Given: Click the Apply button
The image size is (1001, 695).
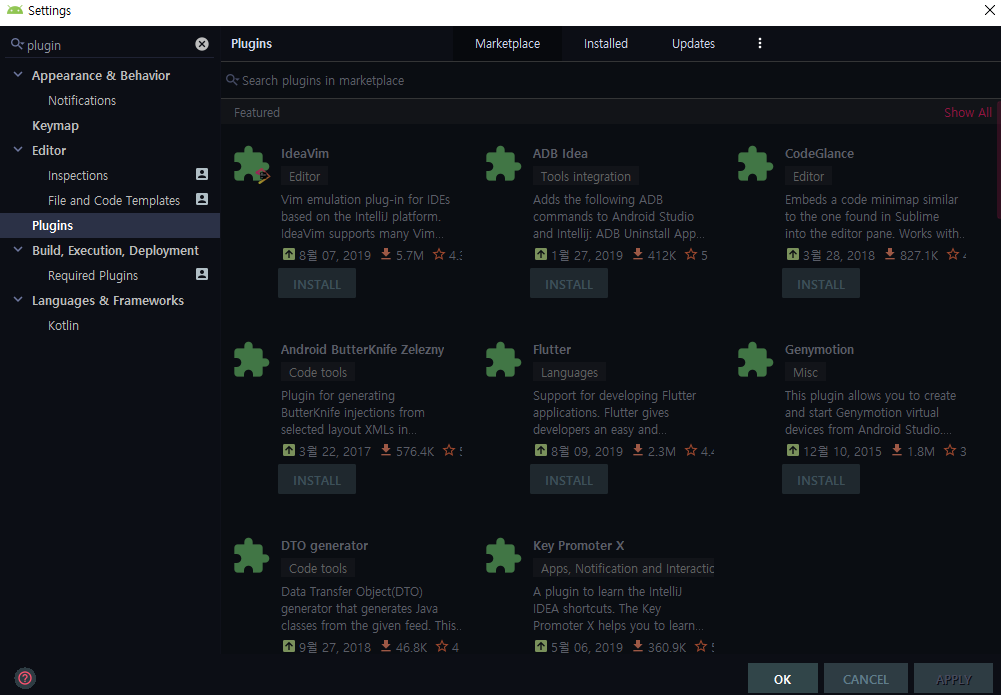Looking at the screenshot, I should click(x=954, y=679).
